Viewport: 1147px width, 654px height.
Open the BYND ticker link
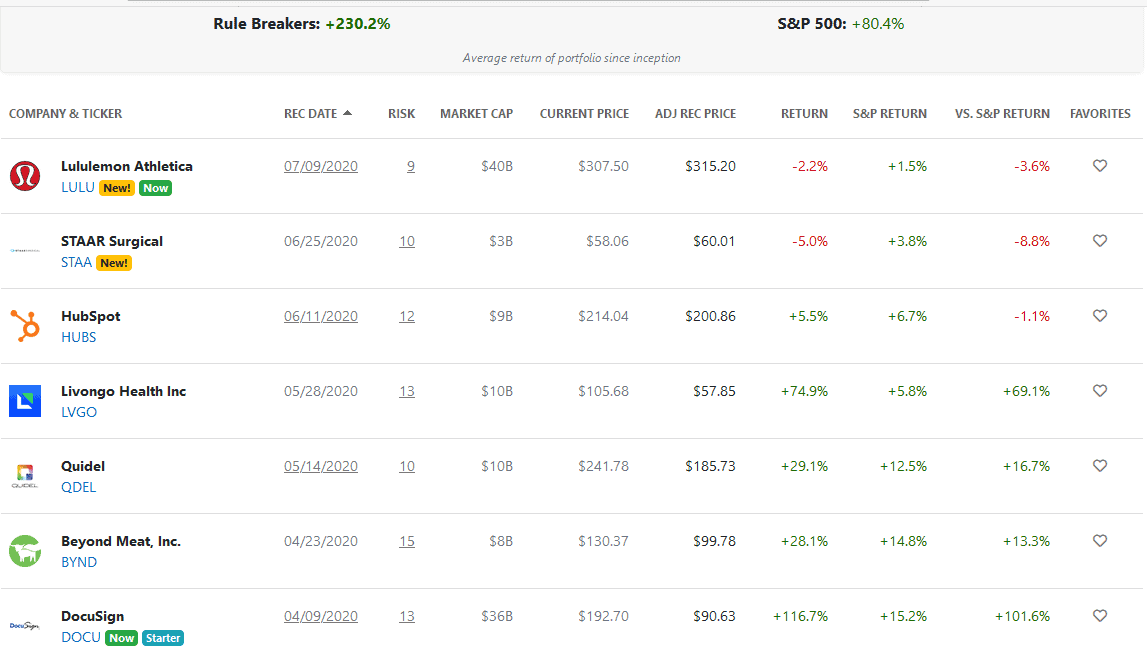[x=79, y=562]
